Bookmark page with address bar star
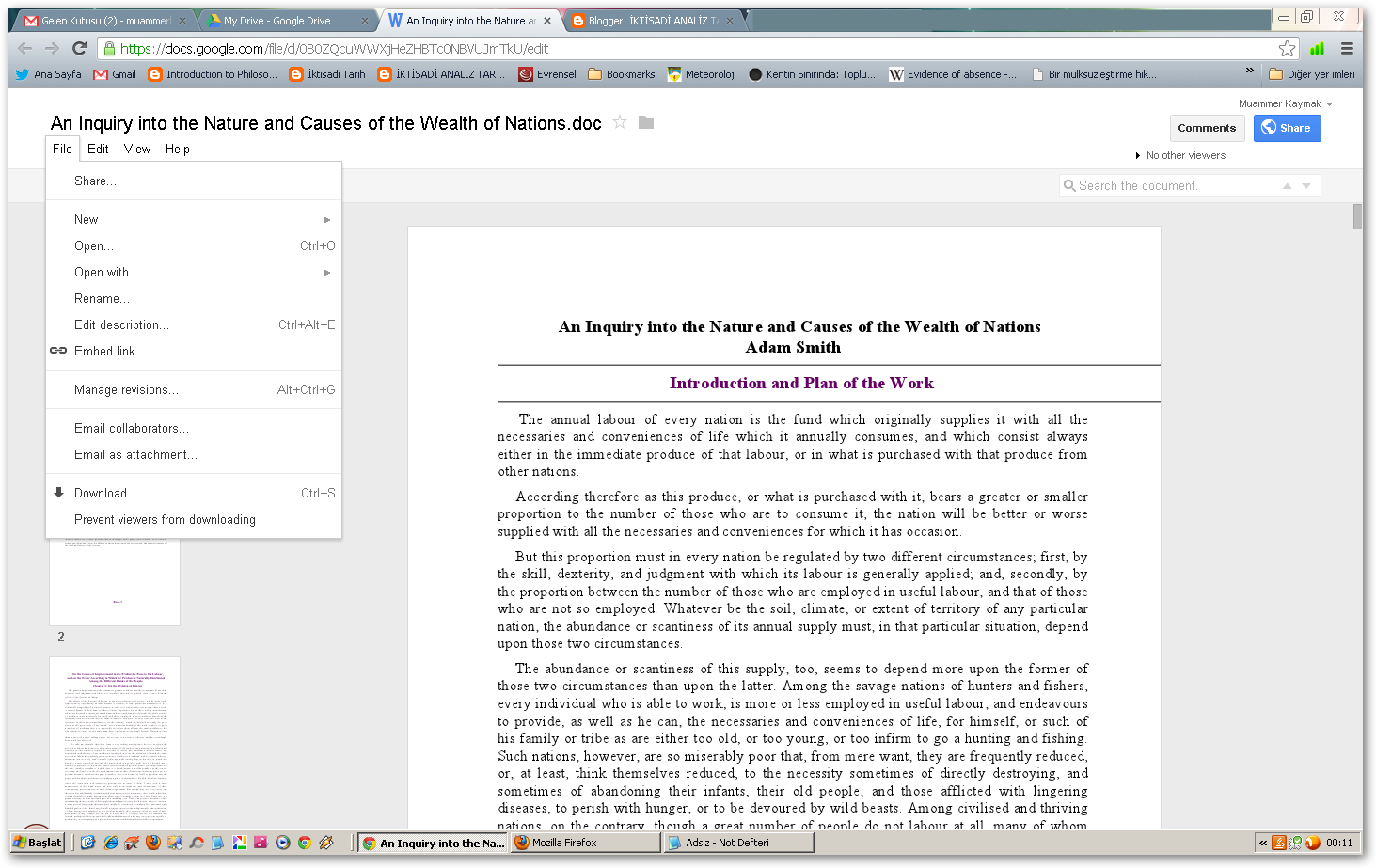 coord(1287,49)
